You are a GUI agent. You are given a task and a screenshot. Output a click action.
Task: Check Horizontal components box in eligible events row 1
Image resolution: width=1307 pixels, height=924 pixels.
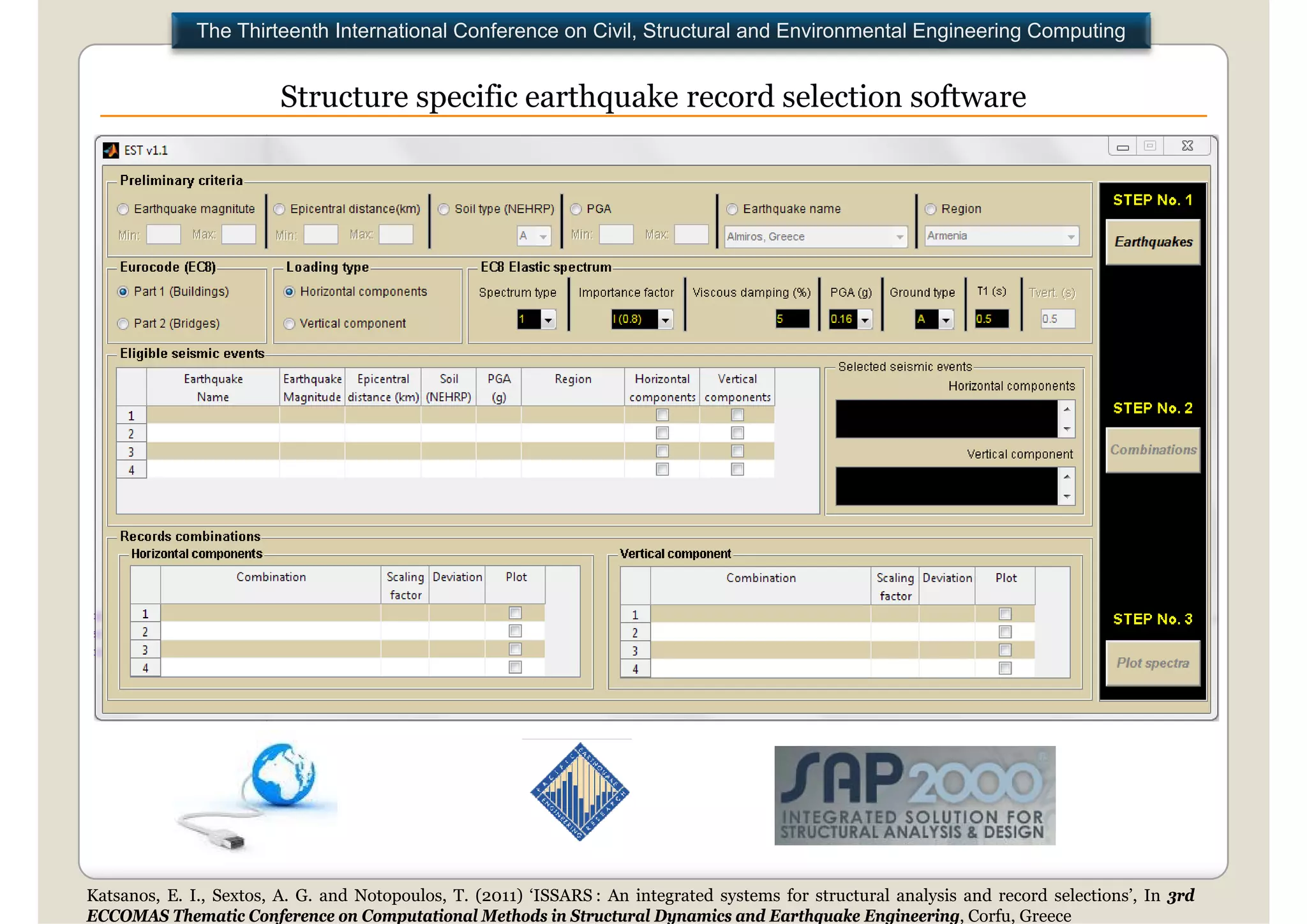pyautogui.click(x=662, y=415)
